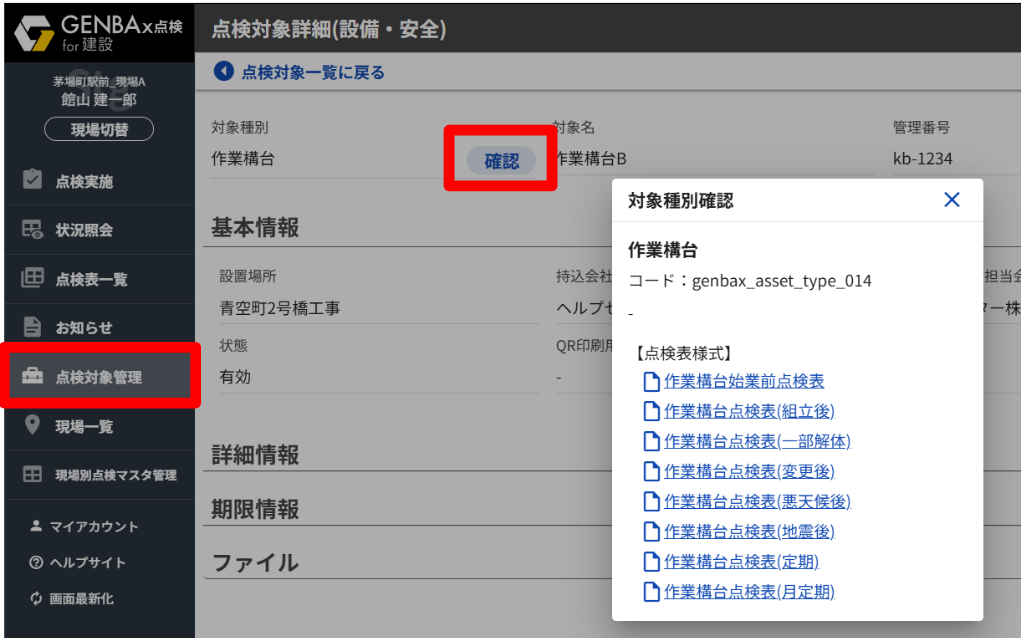1021x638 pixels.
Task: Expand the 期限情報 section
Action: tap(255, 509)
